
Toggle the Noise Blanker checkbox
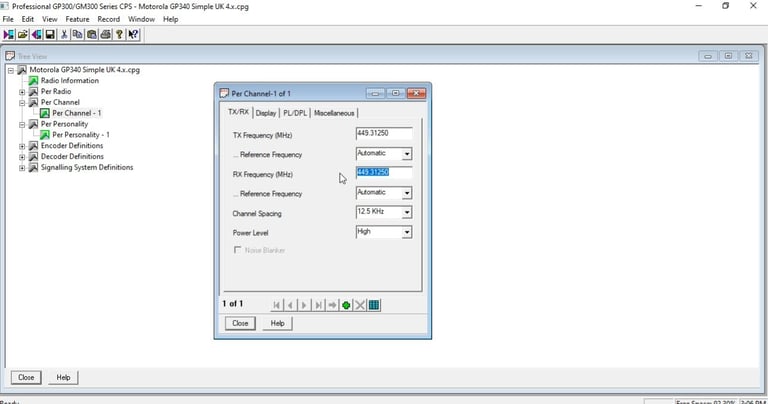[238, 250]
